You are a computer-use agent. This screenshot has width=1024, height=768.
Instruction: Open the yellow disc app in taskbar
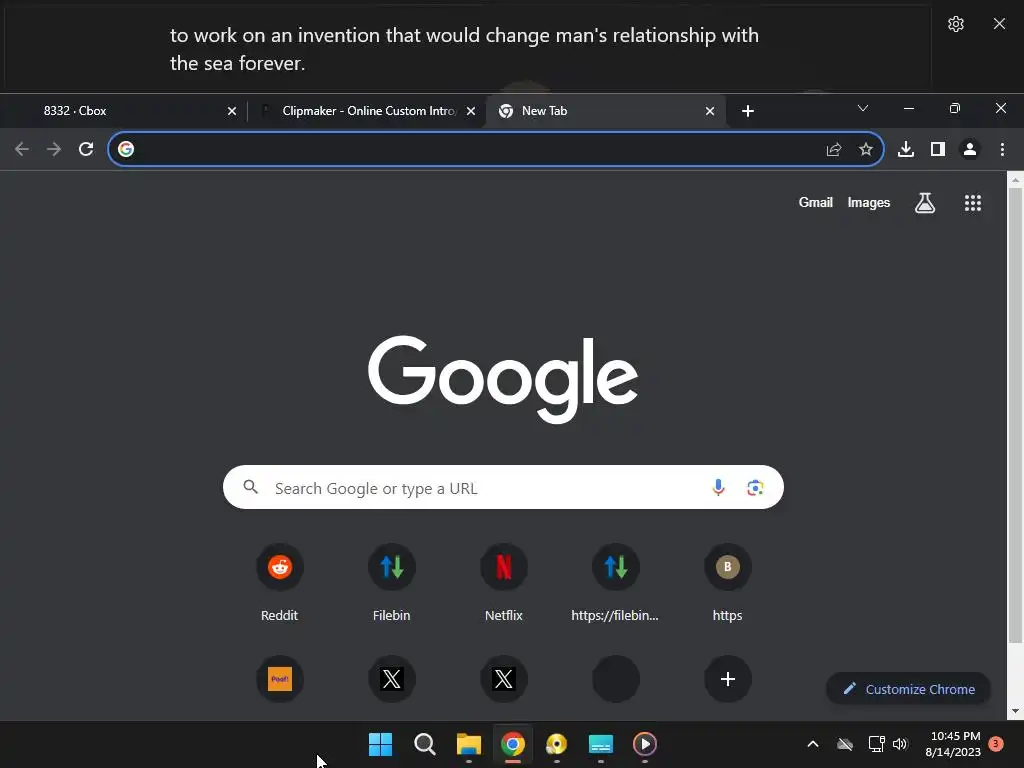click(556, 744)
